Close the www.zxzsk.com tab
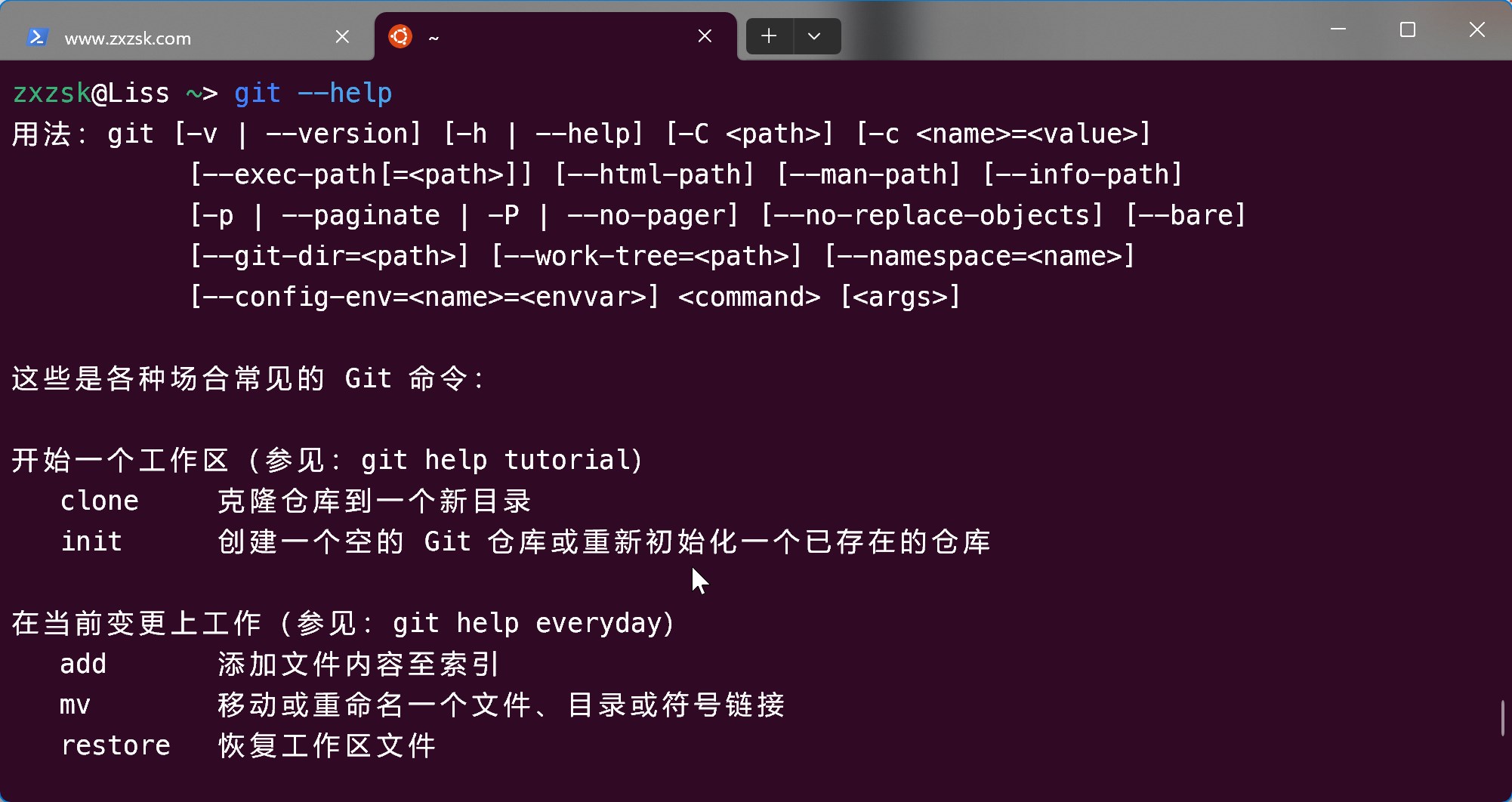 tap(342, 36)
